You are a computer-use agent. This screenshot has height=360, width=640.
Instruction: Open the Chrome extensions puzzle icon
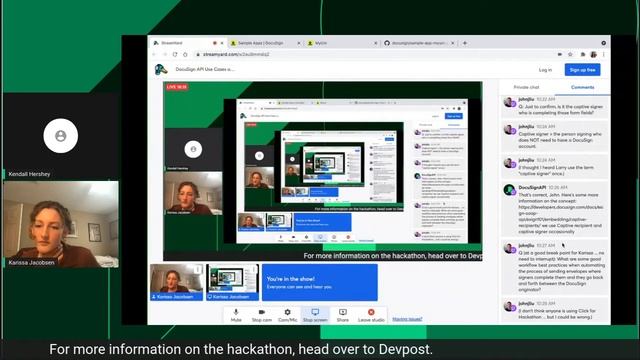pyautogui.click(x=583, y=54)
